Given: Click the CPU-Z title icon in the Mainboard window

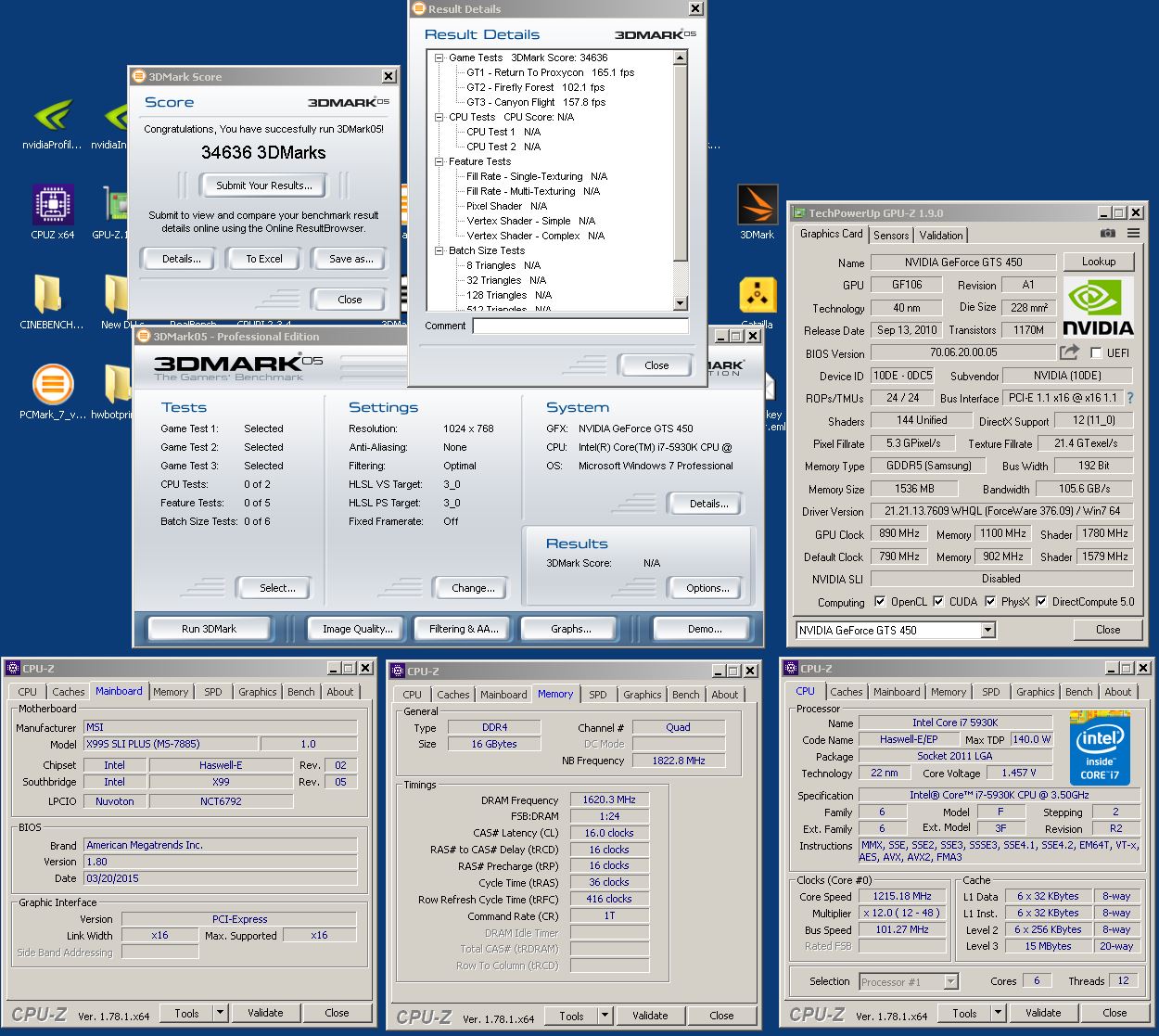Looking at the screenshot, I should click(x=13, y=668).
